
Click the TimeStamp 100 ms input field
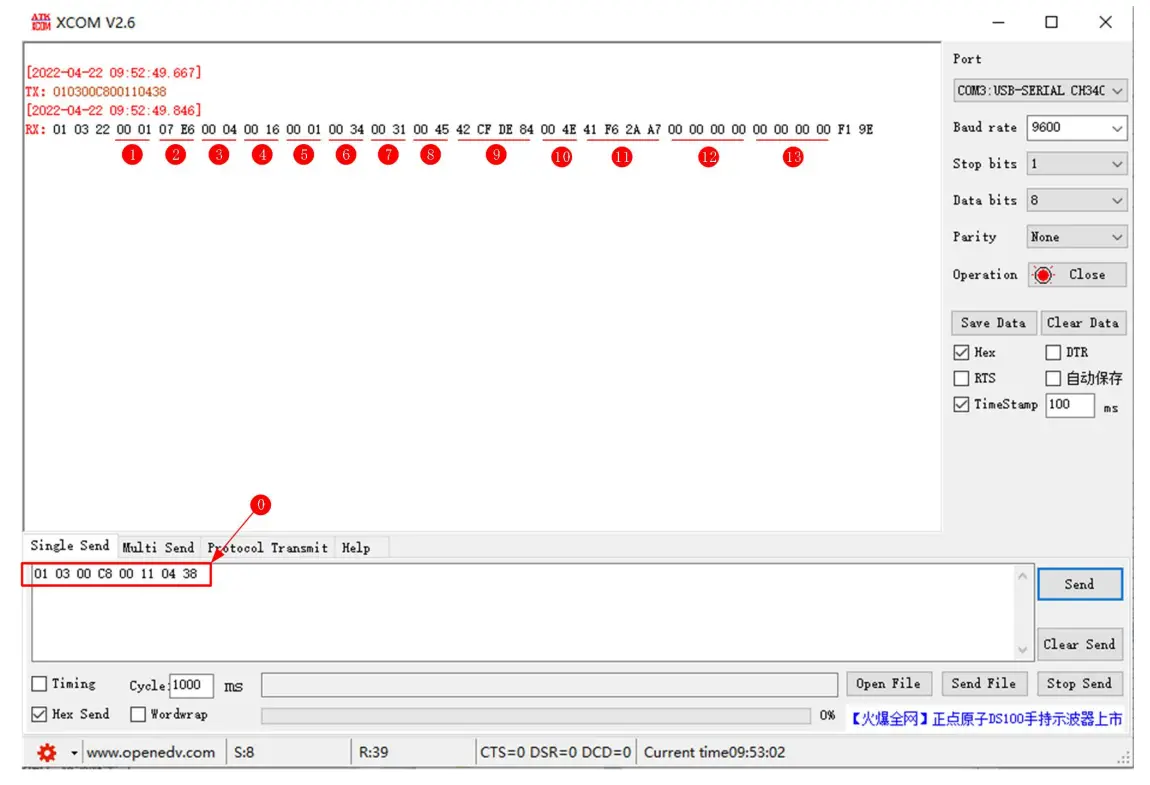[x=1069, y=405]
